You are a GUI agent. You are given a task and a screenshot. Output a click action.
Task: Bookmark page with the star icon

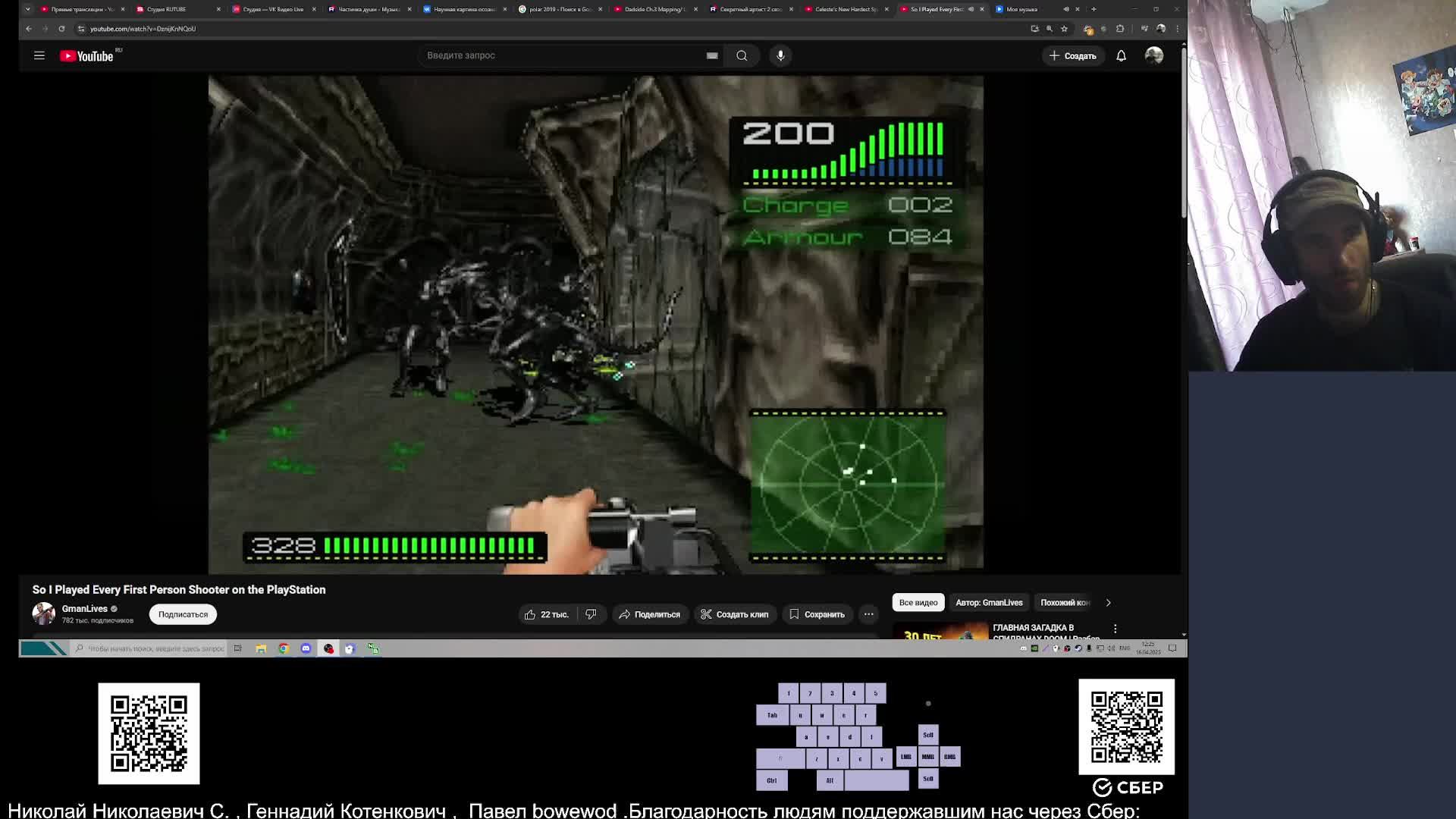(1064, 29)
